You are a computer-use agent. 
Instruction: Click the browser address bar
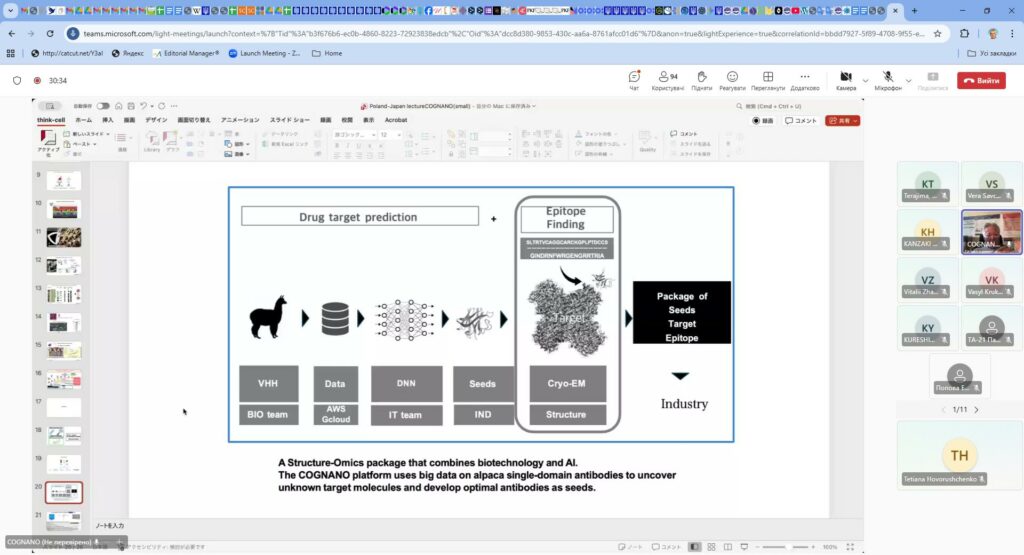tap(500, 32)
